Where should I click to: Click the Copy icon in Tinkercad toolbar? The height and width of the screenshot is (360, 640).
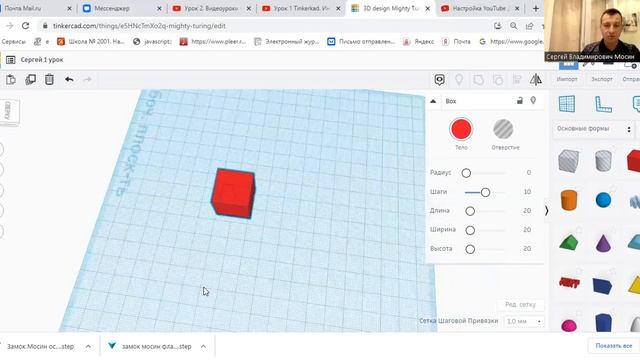tap(11, 80)
